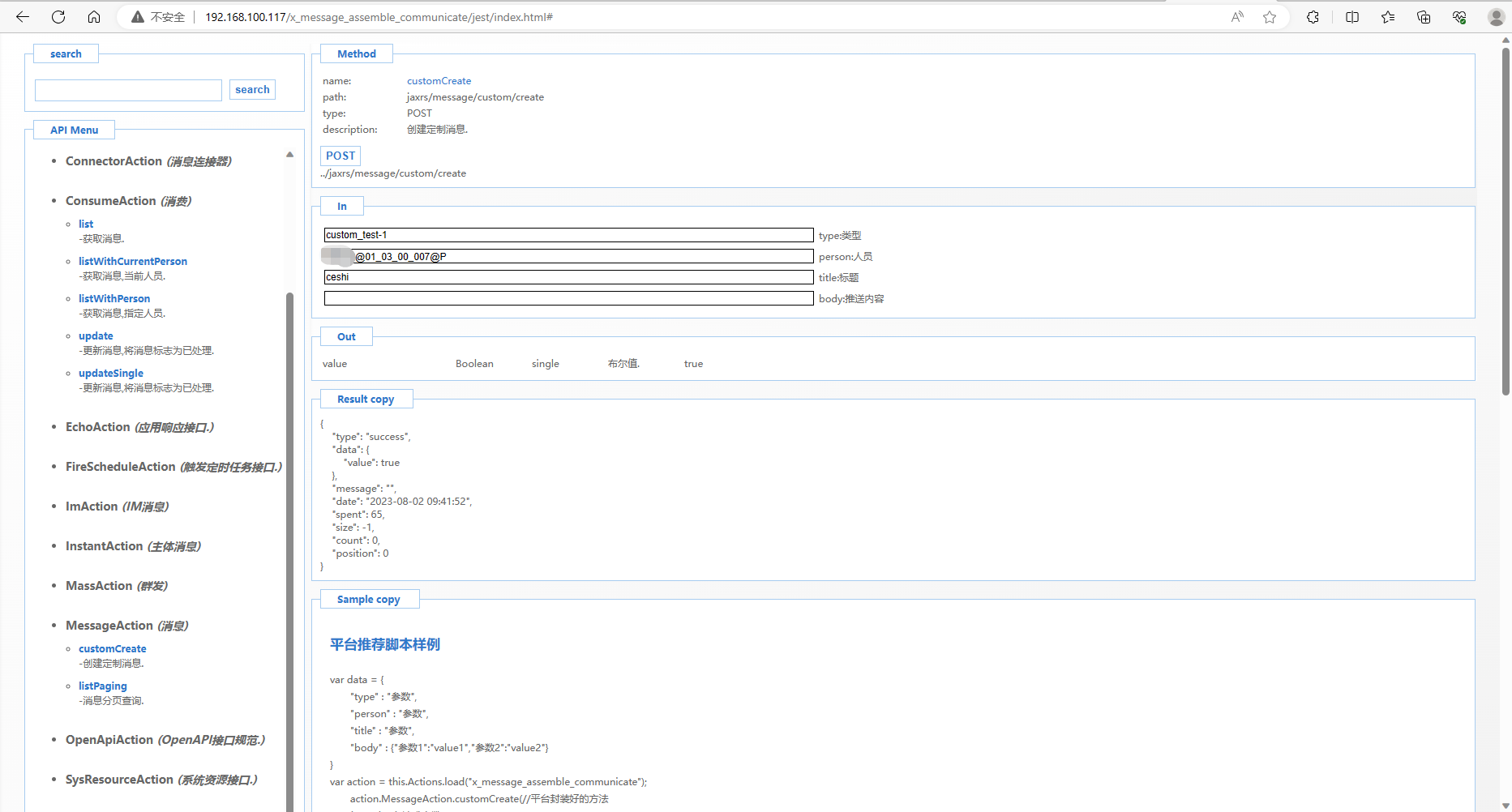1512x812 pixels.
Task: Go back to the previous browser page
Action: point(23,17)
